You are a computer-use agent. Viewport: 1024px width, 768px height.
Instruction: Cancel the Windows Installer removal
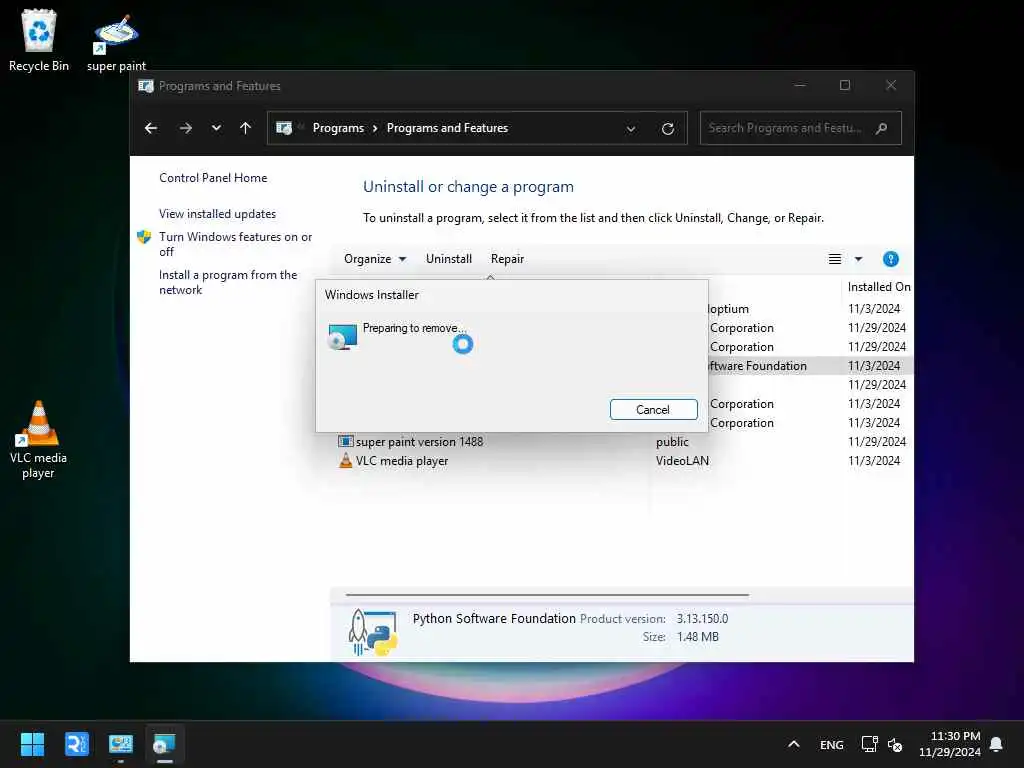[653, 409]
